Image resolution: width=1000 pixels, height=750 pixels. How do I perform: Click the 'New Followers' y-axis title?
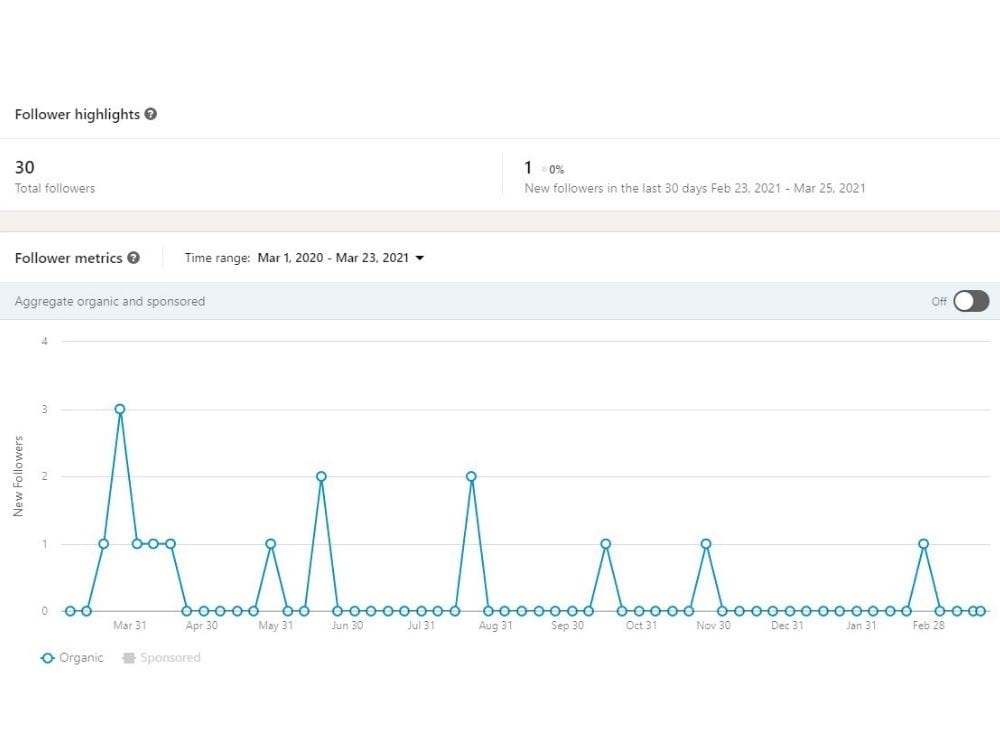tap(18, 476)
